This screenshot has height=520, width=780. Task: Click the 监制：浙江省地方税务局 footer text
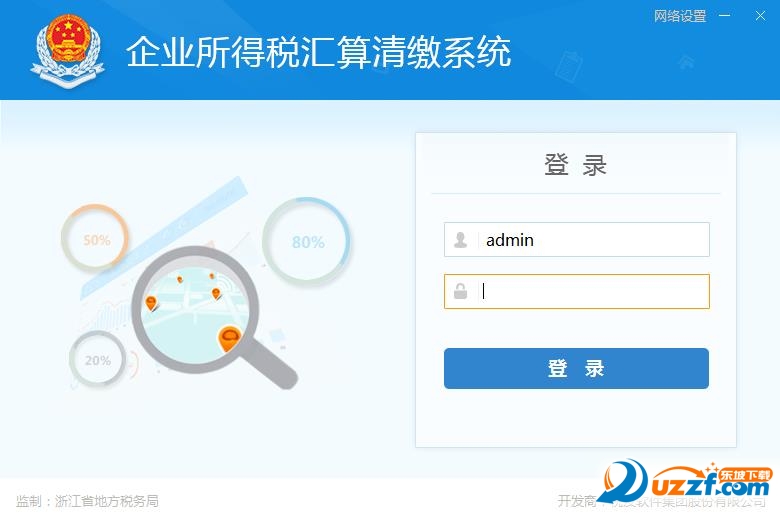pyautogui.click(x=87, y=501)
